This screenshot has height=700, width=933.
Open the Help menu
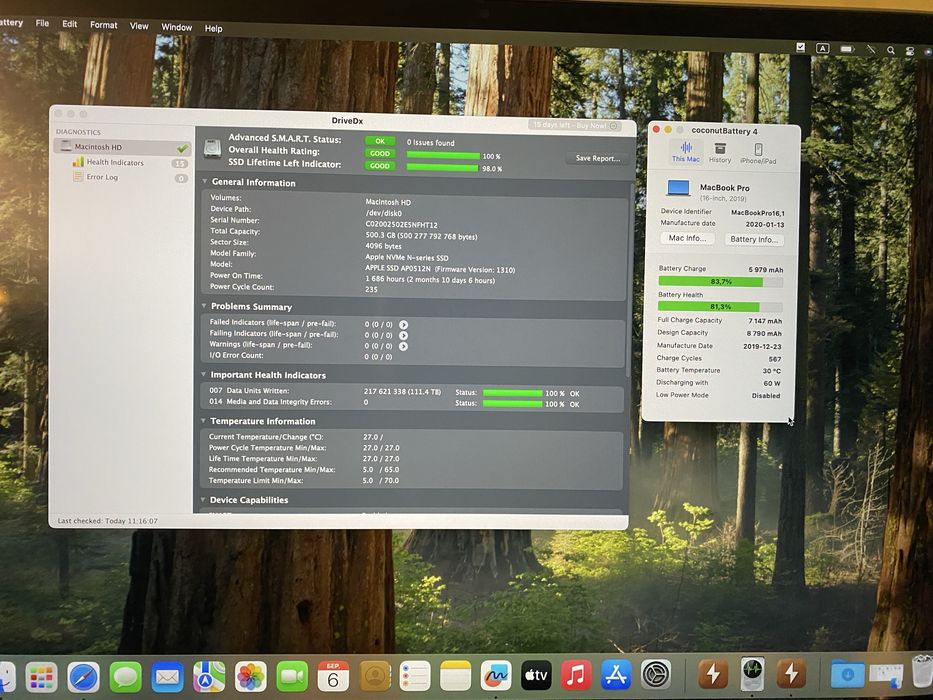tap(214, 29)
